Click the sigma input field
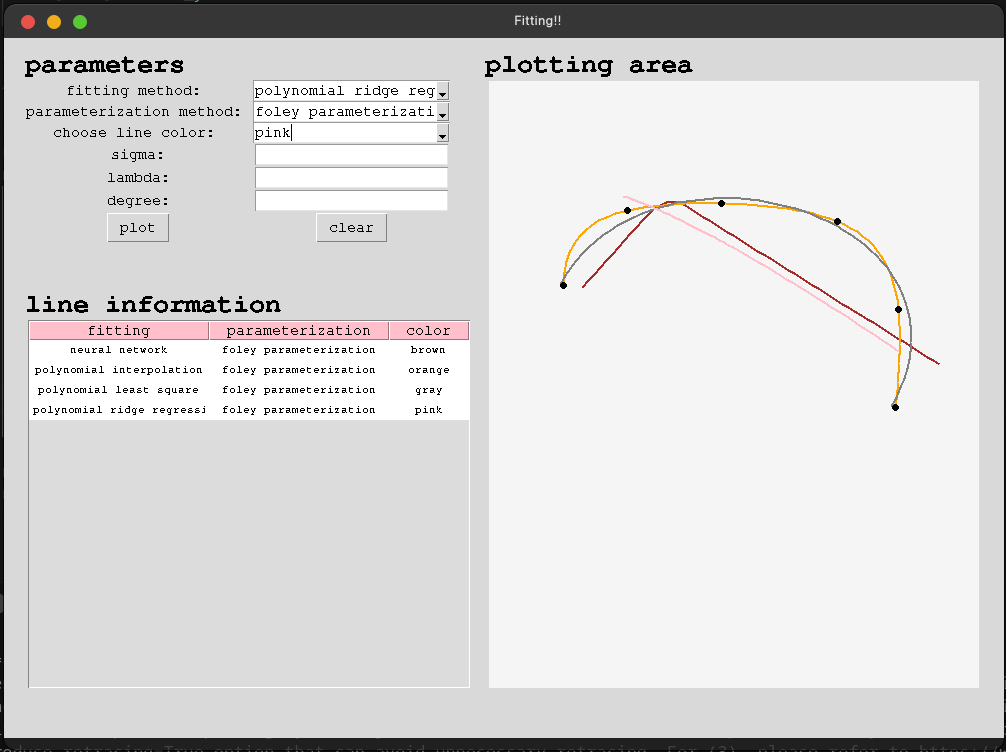 351,155
